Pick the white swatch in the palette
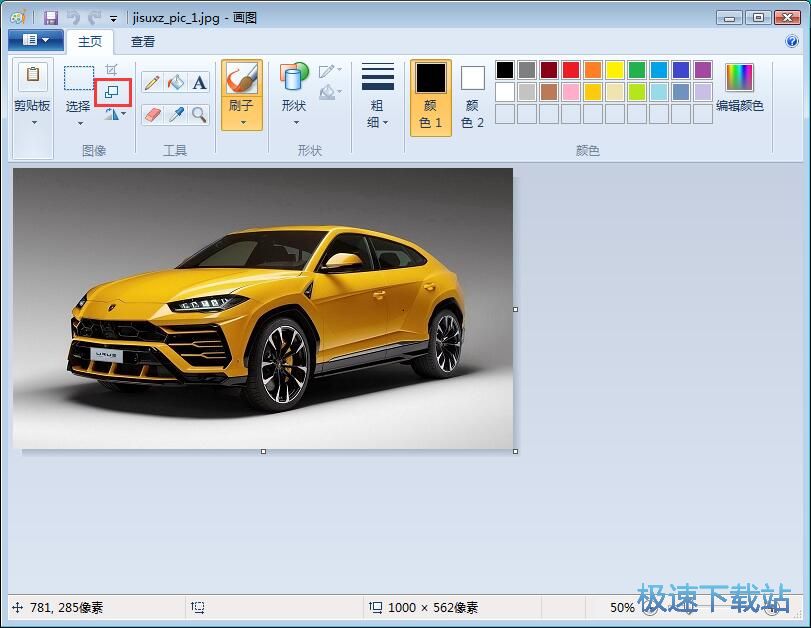The height and width of the screenshot is (628, 811). (505, 92)
